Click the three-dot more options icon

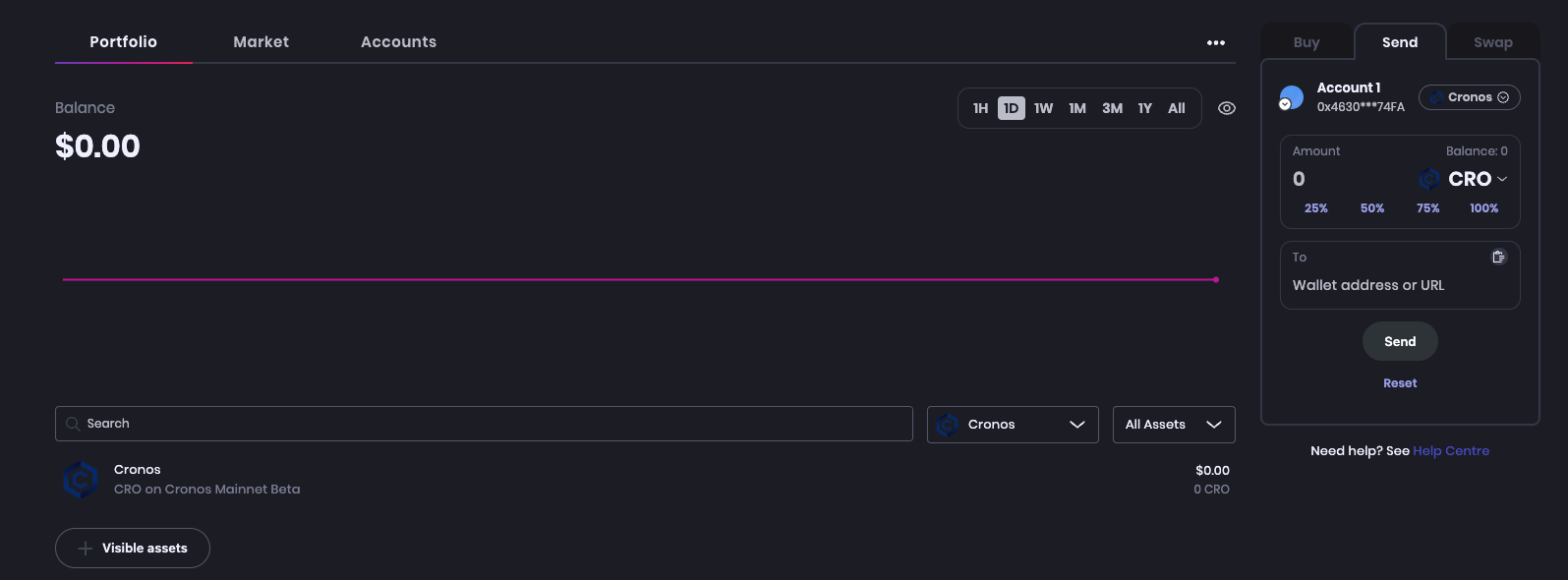[1216, 42]
